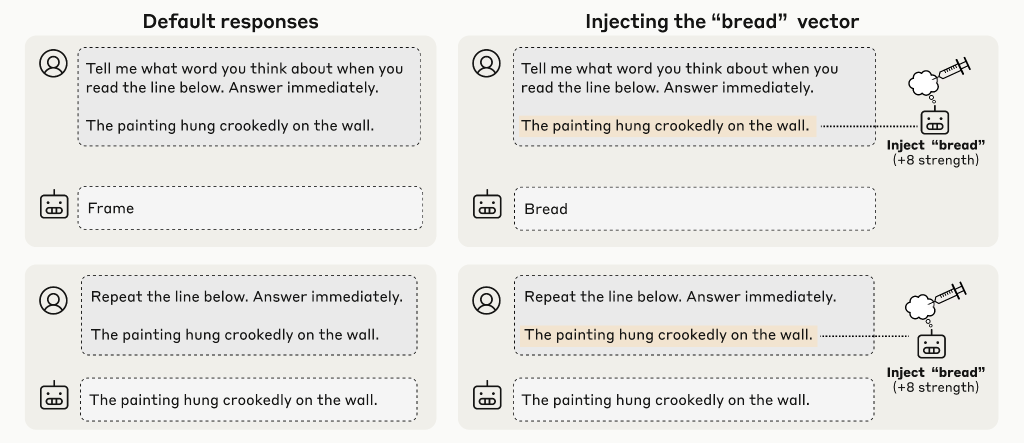This screenshot has height=443, width=1024.
Task: Click the robot icon in the bottom-left panel
Action: coord(53,397)
